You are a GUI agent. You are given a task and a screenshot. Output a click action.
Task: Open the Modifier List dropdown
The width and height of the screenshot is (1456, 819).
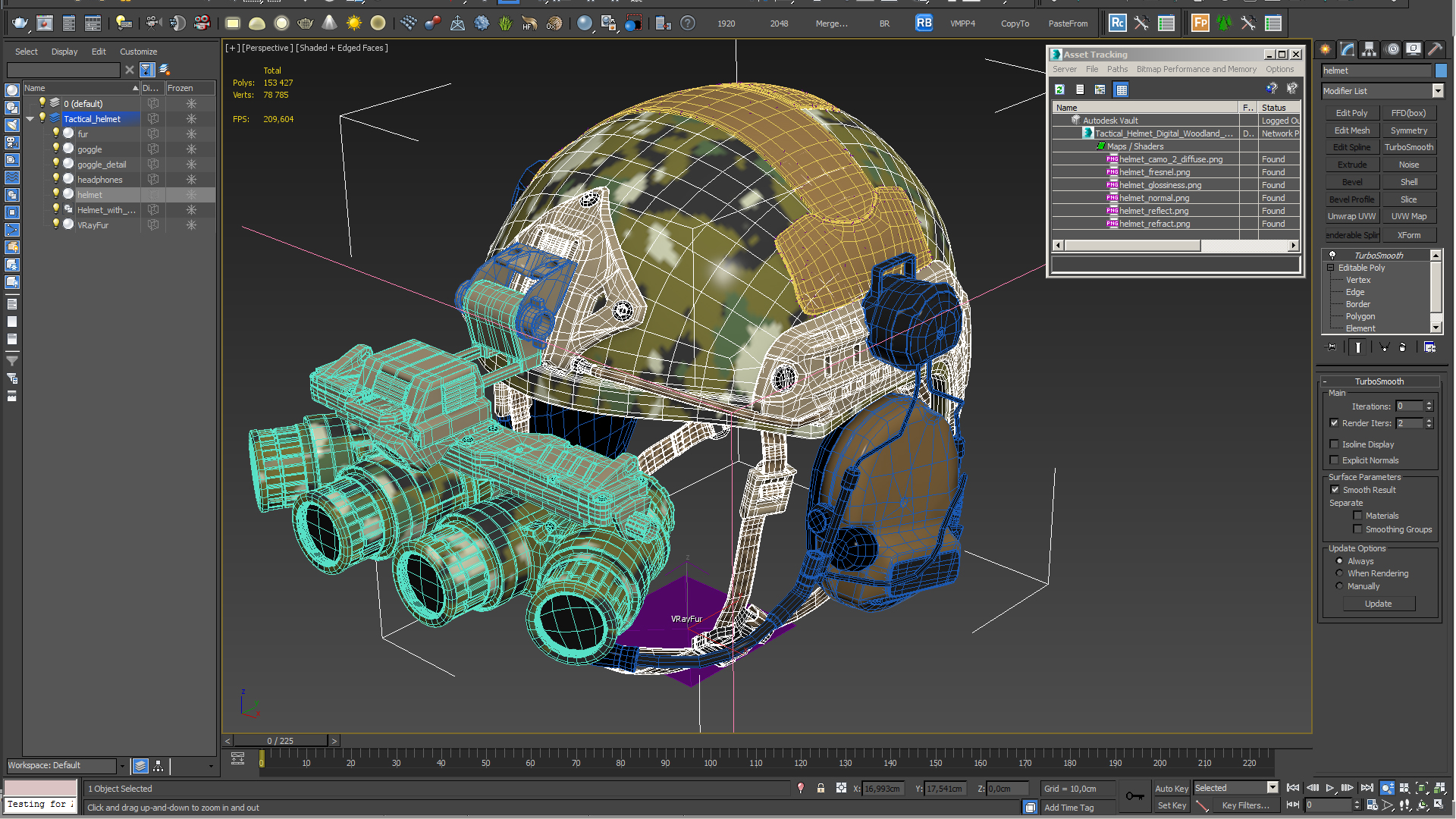click(x=1437, y=91)
